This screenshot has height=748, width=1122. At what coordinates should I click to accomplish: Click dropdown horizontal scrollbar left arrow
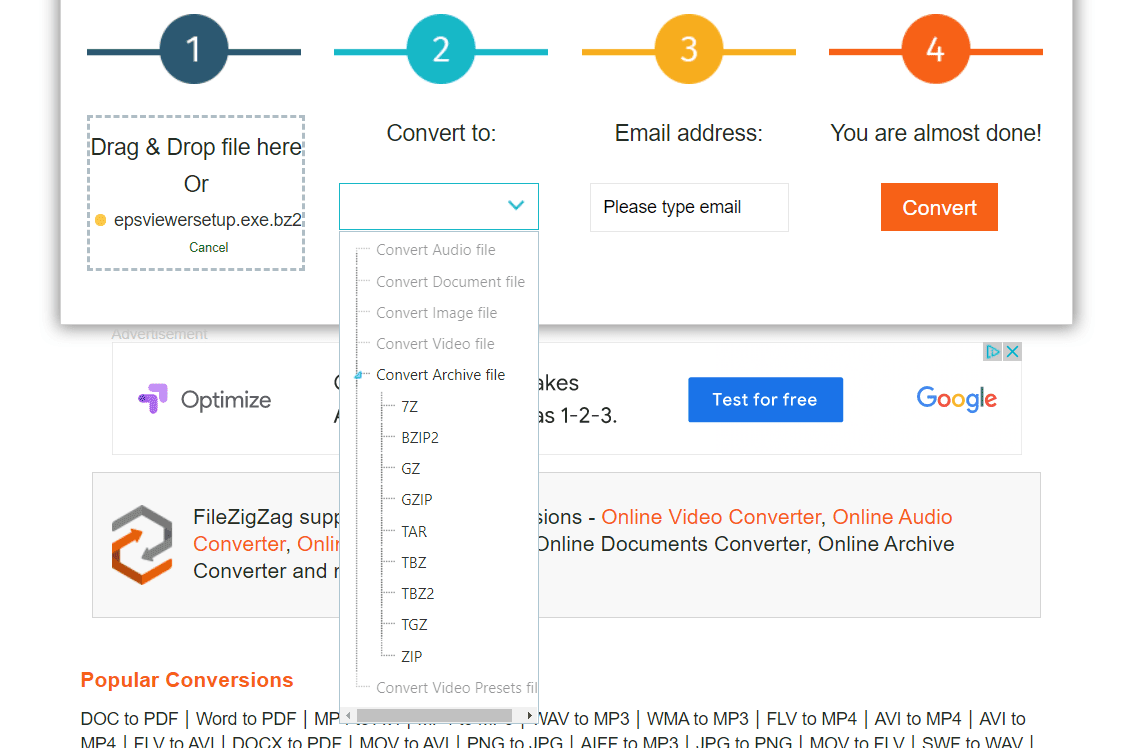pyautogui.click(x=348, y=716)
